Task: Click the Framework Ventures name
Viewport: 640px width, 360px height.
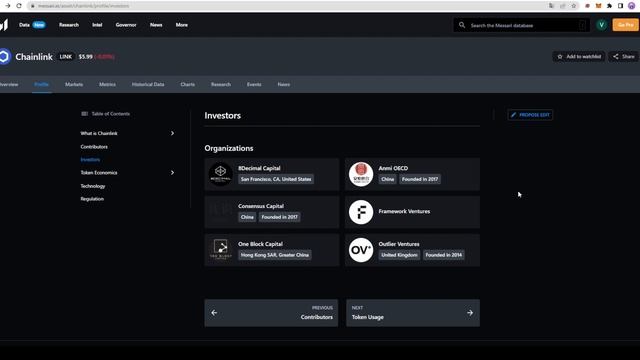Action: (x=404, y=211)
